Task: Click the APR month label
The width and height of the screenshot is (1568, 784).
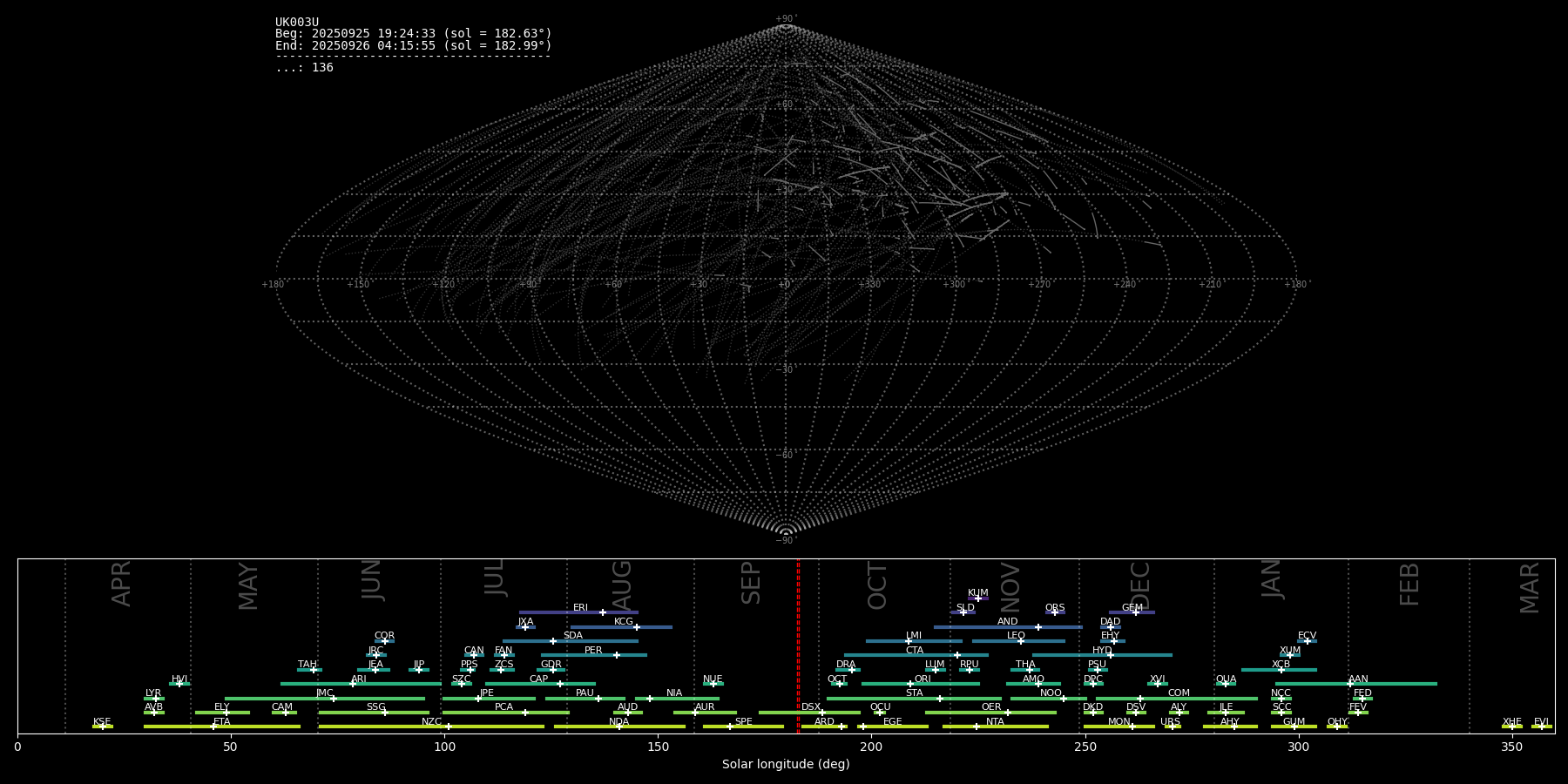Action: [x=121, y=585]
